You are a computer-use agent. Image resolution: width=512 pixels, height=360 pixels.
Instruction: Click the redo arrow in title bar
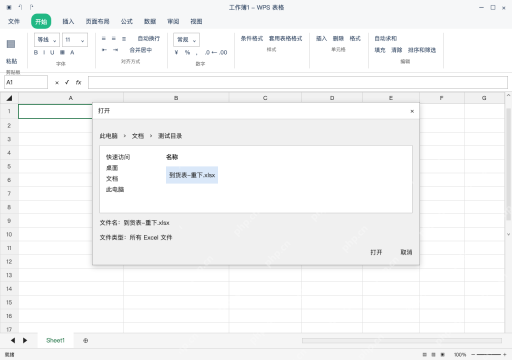(31, 7)
